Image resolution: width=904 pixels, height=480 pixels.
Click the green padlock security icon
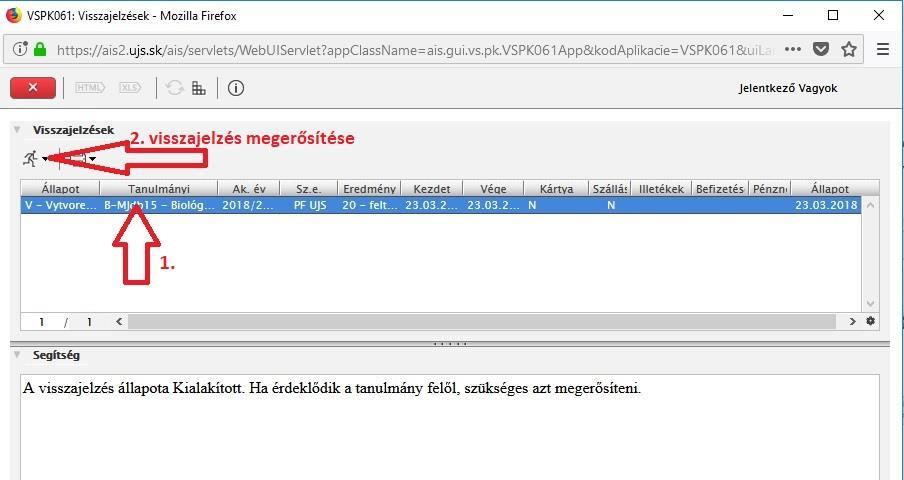(40, 49)
